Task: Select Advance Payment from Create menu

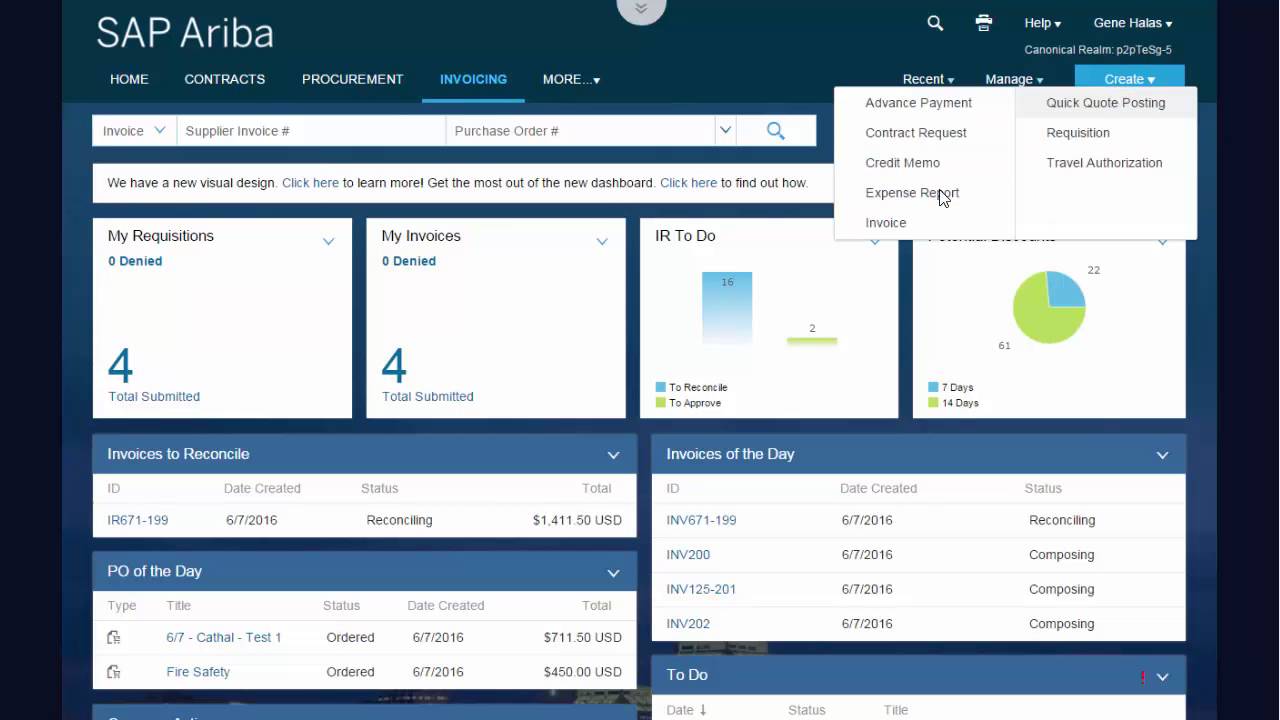Action: pyautogui.click(x=919, y=103)
